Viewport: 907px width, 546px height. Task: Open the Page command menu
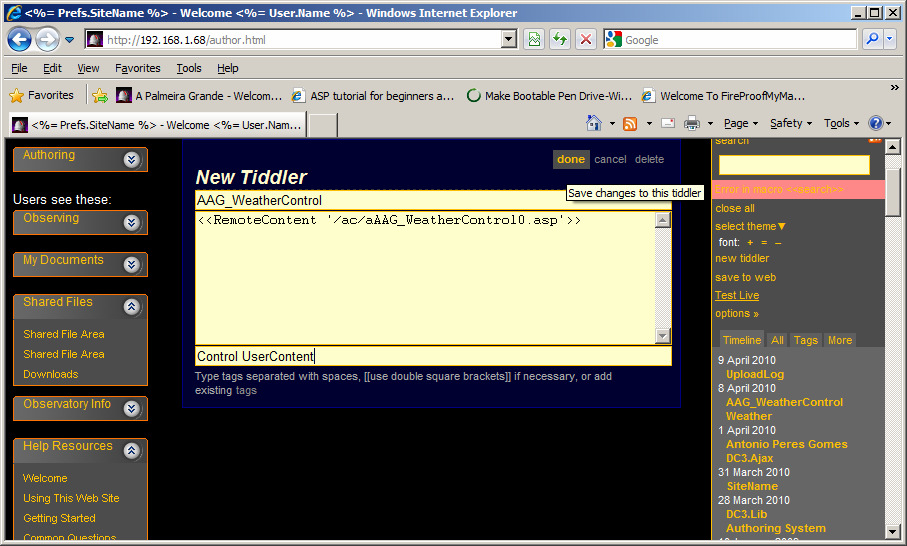pyautogui.click(x=740, y=123)
